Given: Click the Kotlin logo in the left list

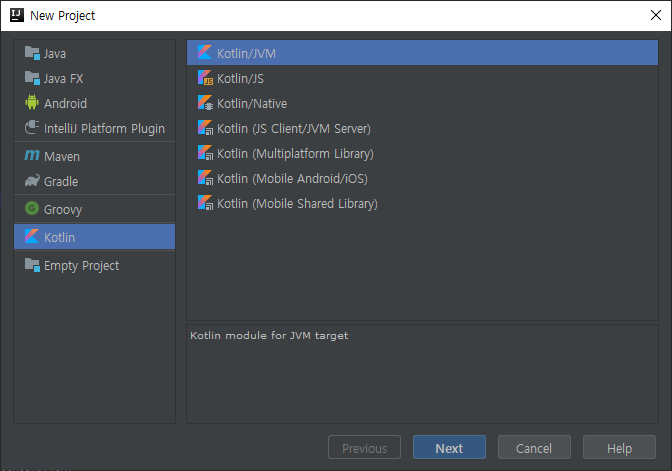Looking at the screenshot, I should pyautogui.click(x=32, y=237).
